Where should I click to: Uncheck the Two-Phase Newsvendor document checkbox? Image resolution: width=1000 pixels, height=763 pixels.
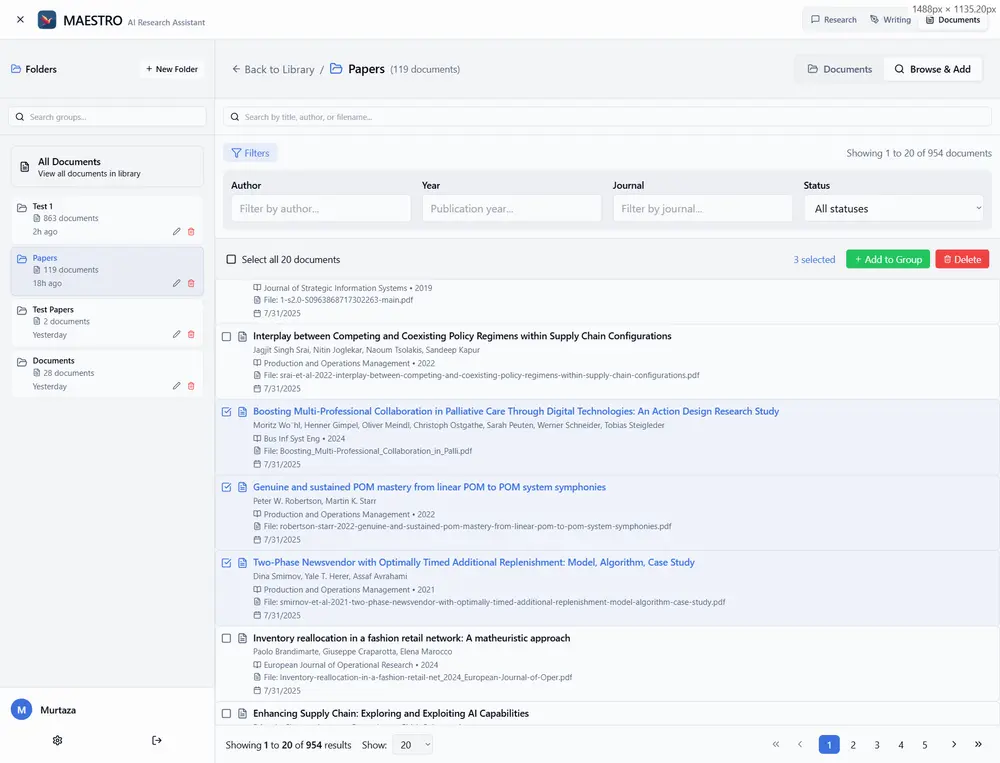coord(227,563)
